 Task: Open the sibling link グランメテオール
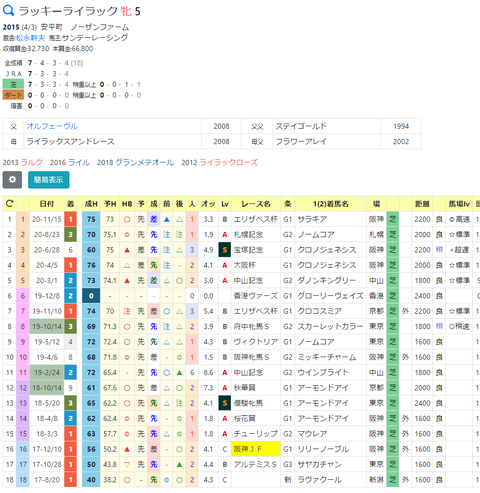144,162
